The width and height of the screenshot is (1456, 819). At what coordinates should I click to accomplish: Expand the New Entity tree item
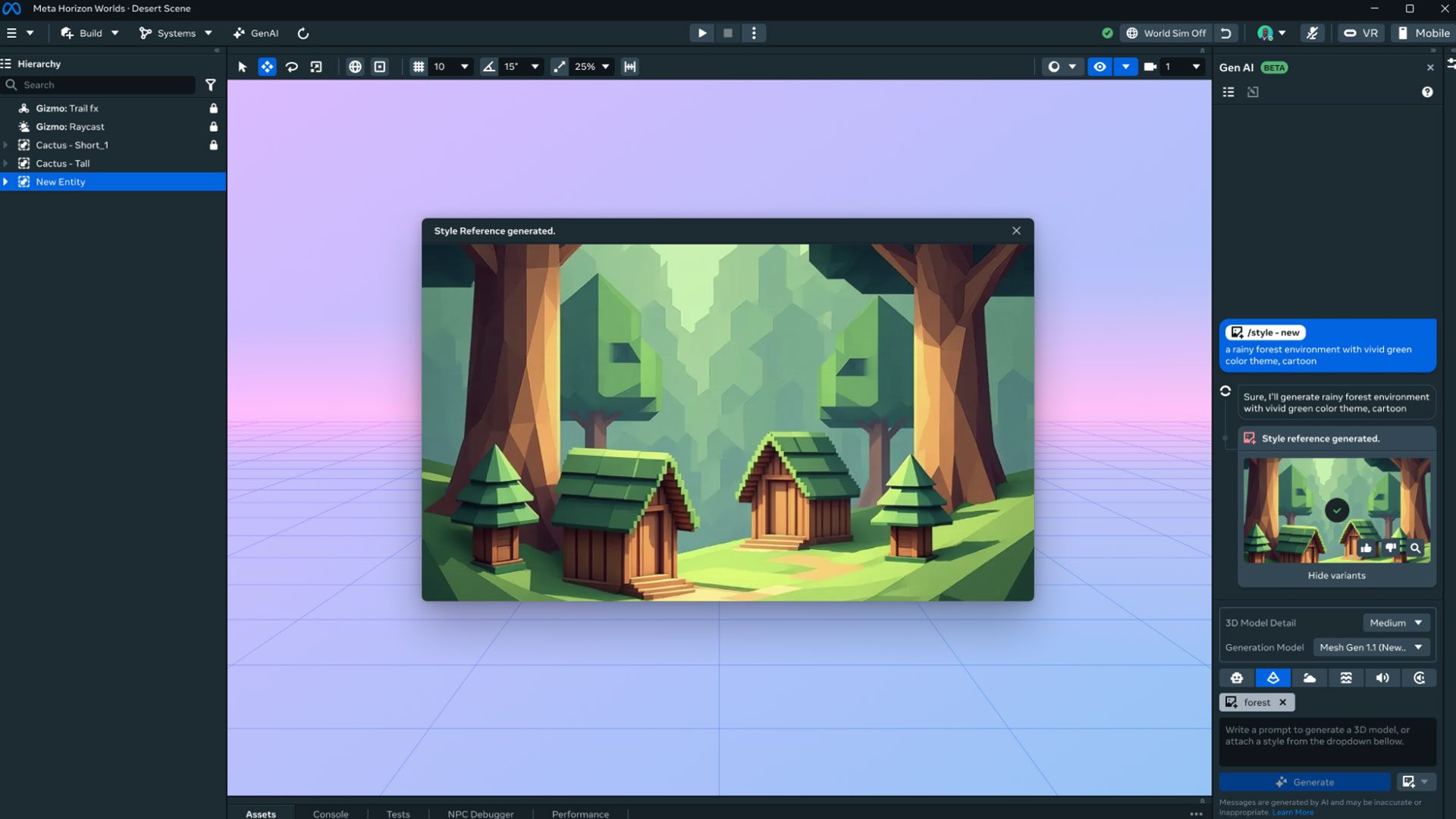click(x=6, y=182)
